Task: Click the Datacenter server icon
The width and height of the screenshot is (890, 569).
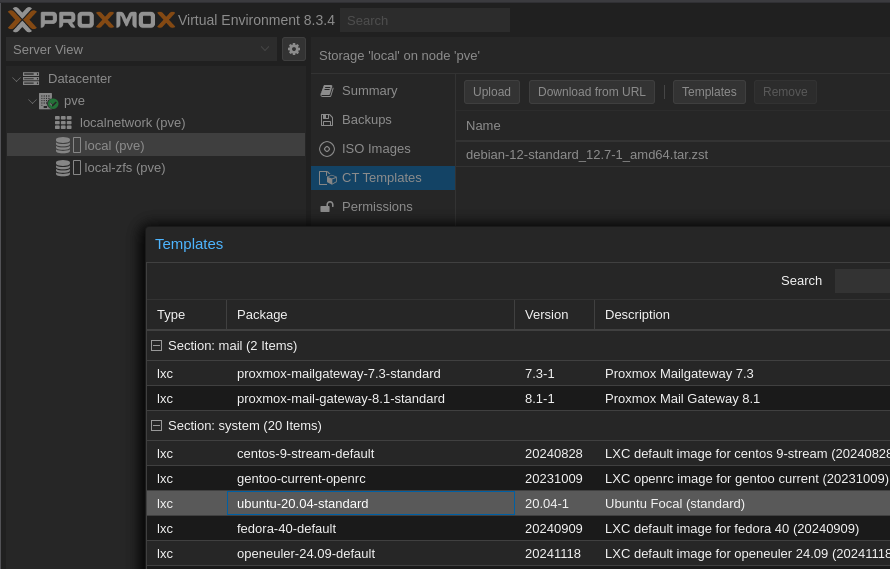Action: pos(31,78)
